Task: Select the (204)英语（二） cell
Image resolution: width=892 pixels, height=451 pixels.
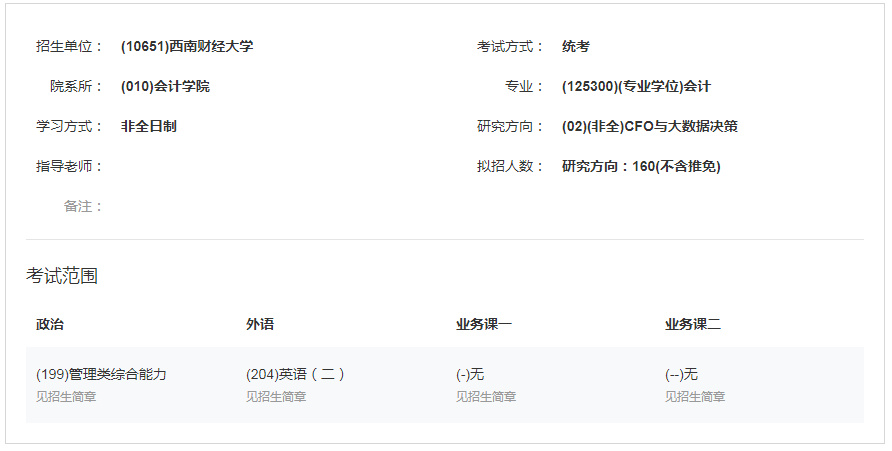Action: click(x=295, y=374)
